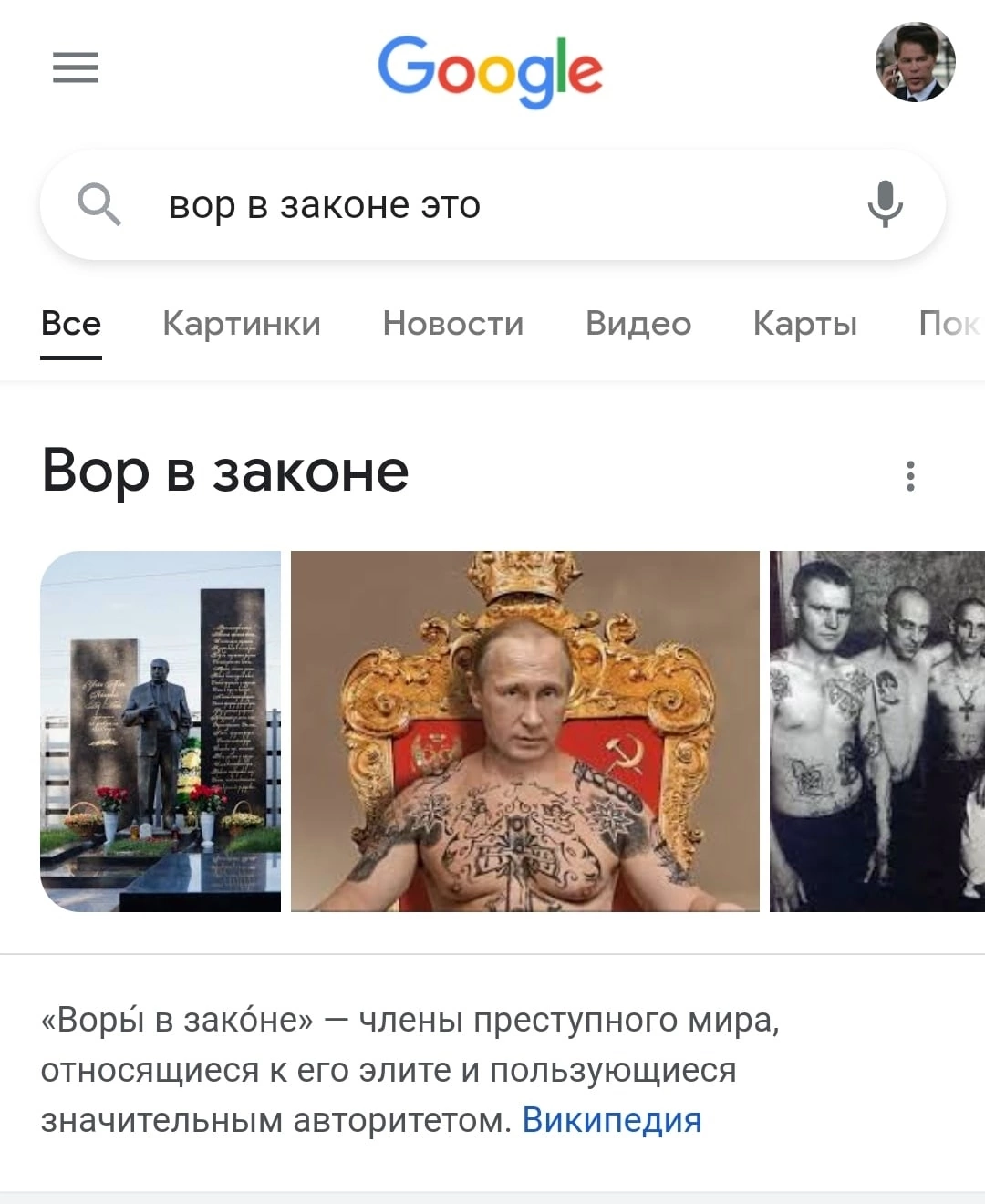This screenshot has width=985, height=1204.
Task: Open the monument statue thumbnail
Action: coord(161,732)
